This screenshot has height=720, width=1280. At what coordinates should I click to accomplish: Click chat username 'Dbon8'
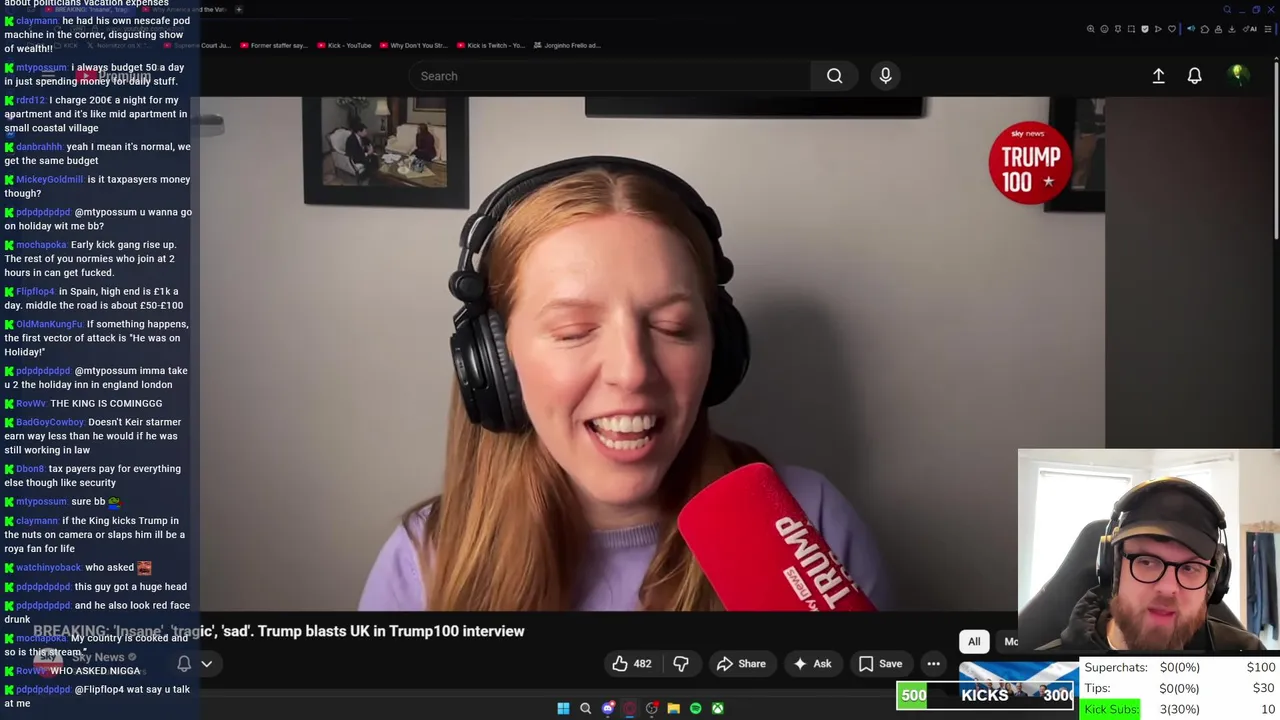(30, 469)
